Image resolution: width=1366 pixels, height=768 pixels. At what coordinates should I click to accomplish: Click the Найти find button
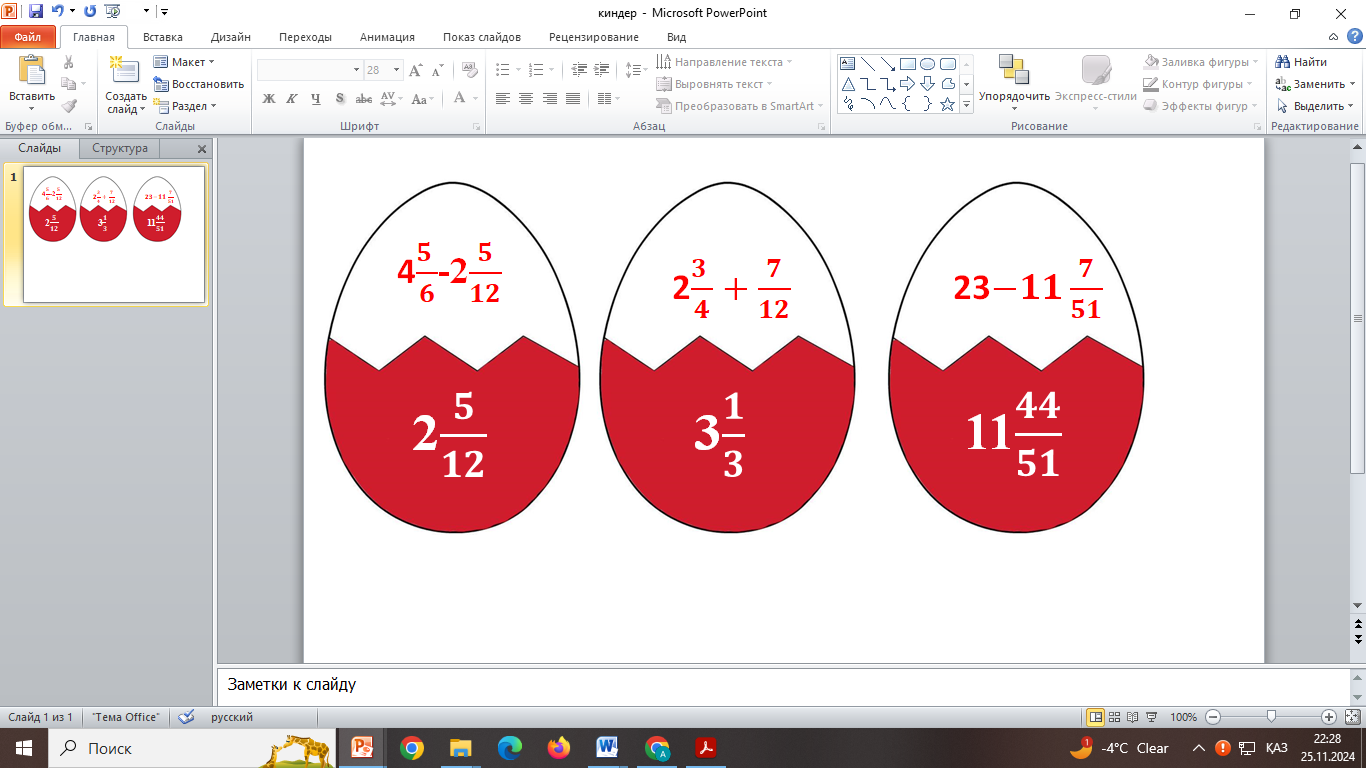coord(1303,62)
